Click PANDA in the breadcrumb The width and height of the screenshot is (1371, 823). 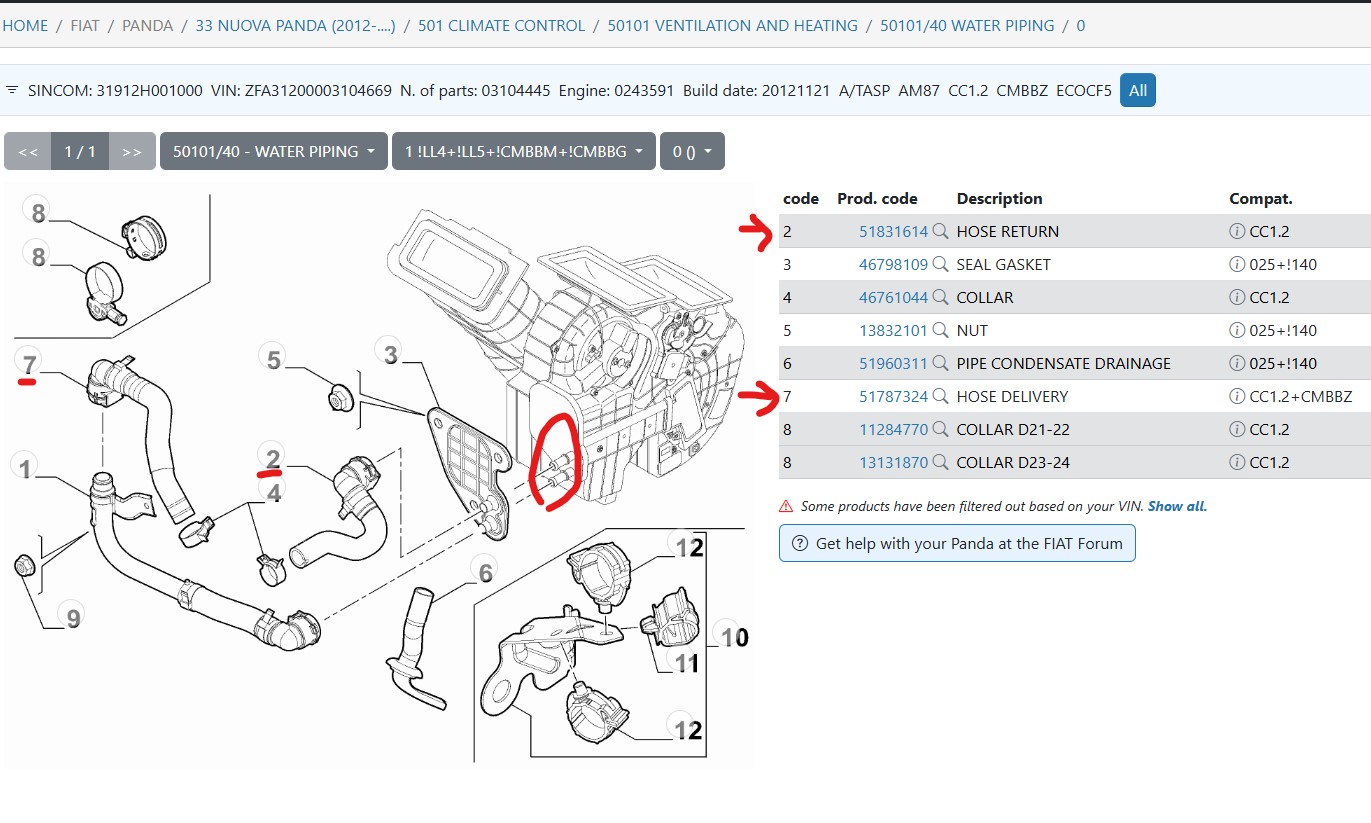[x=148, y=25]
